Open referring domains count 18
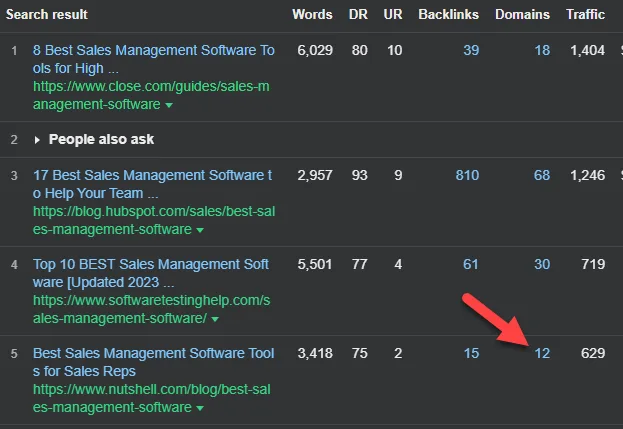623x429 pixels. pyautogui.click(x=542, y=50)
